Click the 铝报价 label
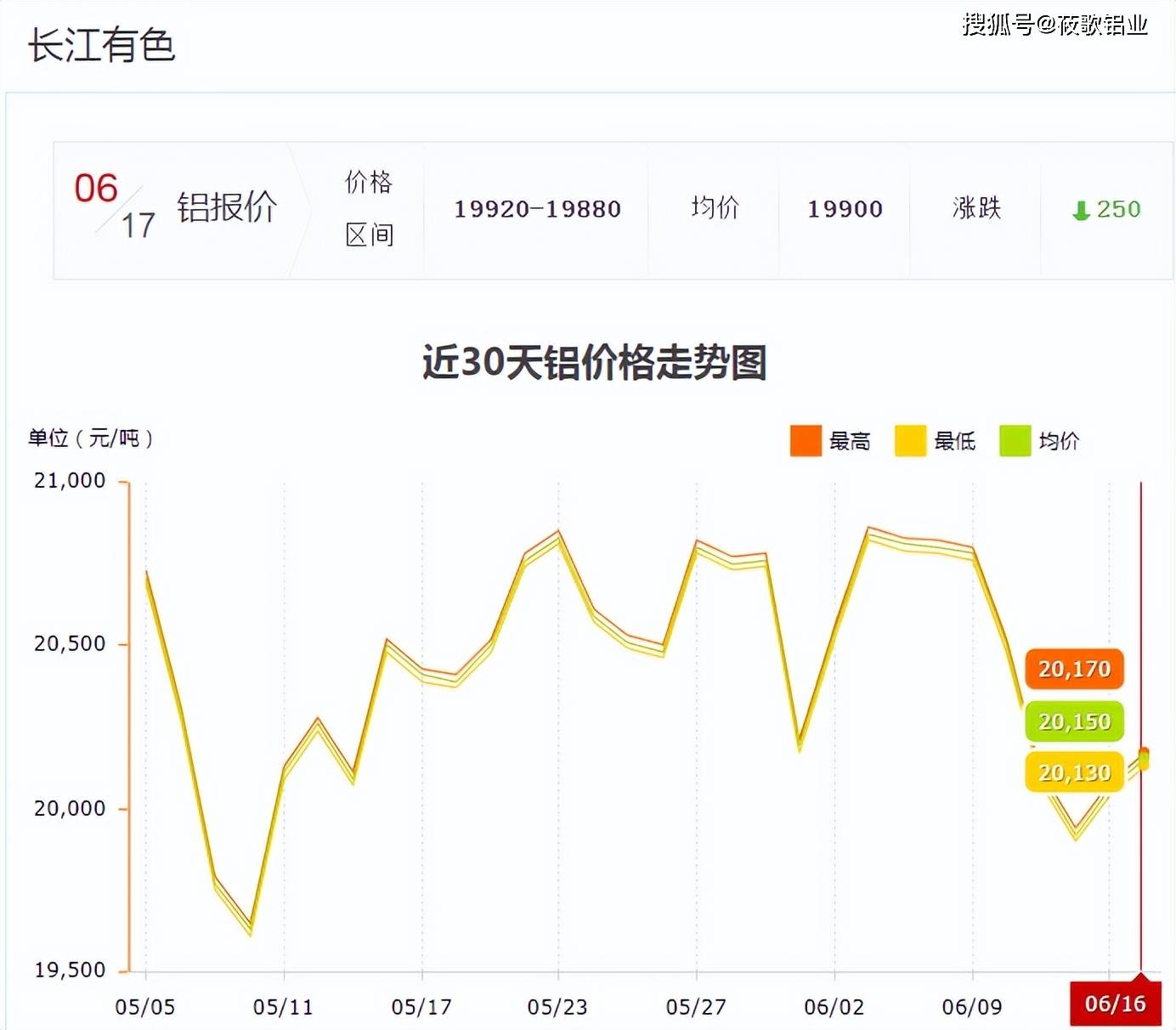Viewport: 1176px width, 1030px height. coord(227,207)
